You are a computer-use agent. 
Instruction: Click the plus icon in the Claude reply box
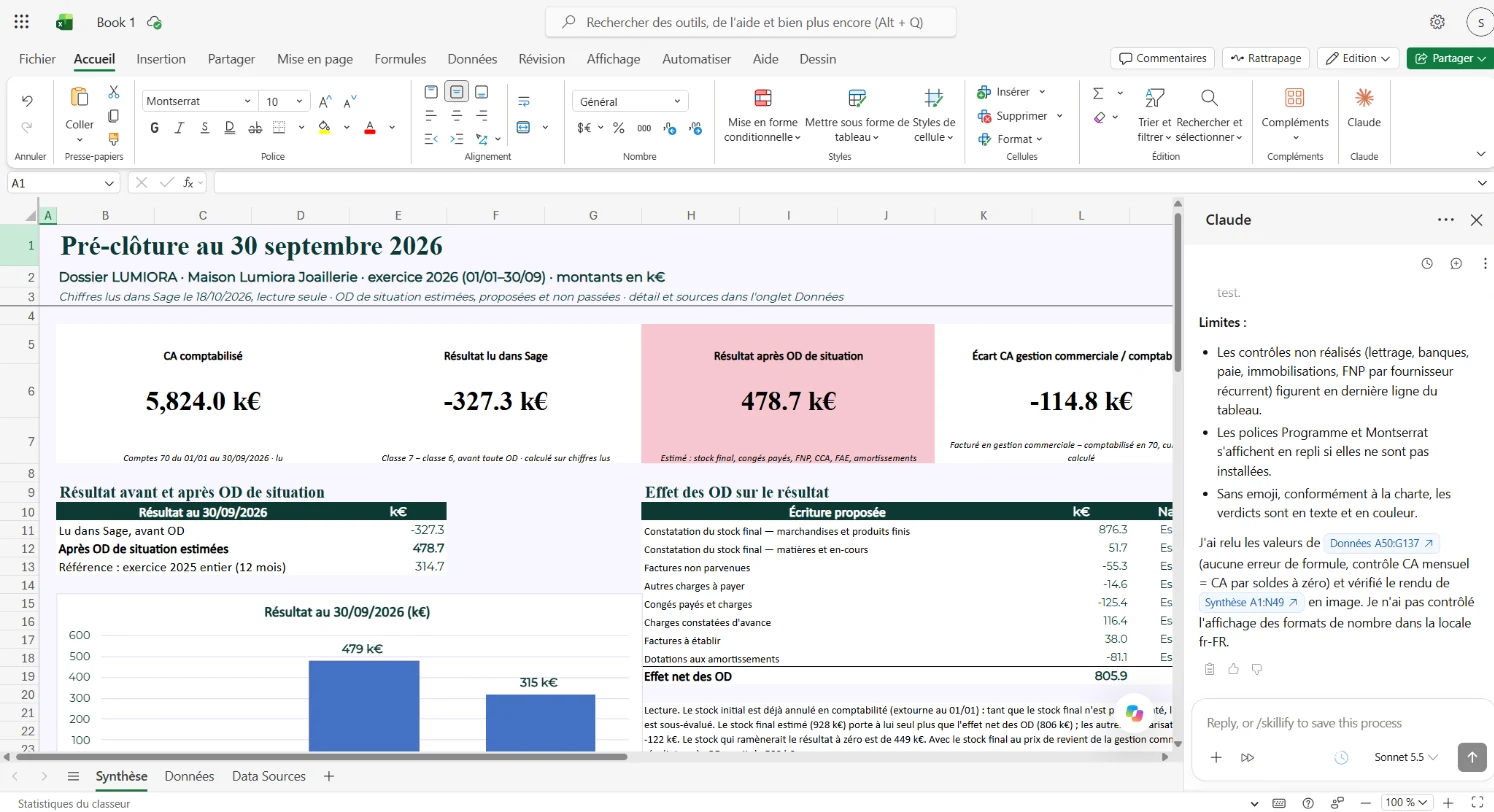[x=1216, y=757]
